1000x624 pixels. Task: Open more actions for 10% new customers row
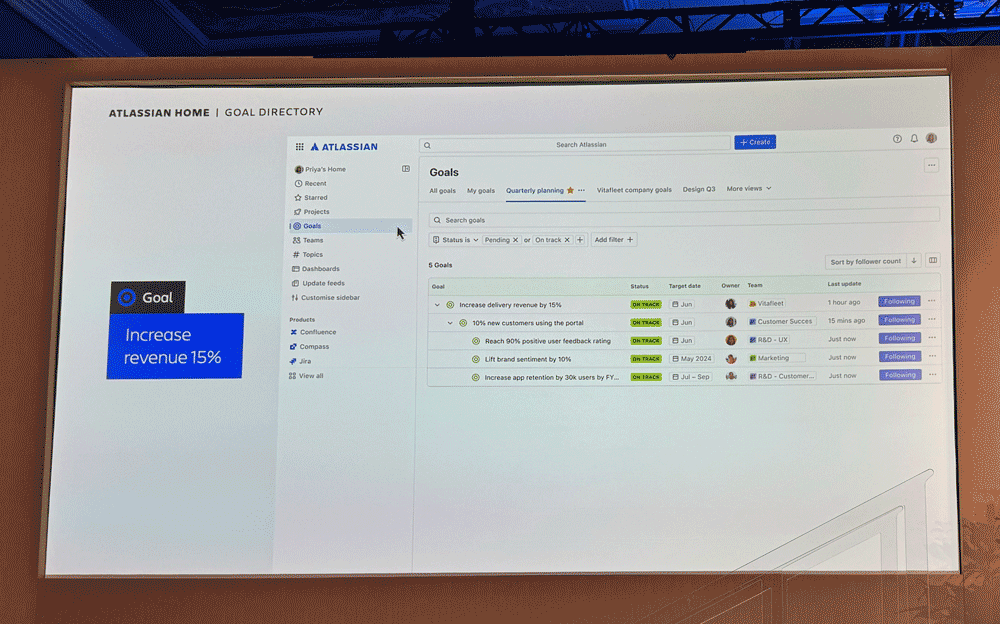(932, 319)
